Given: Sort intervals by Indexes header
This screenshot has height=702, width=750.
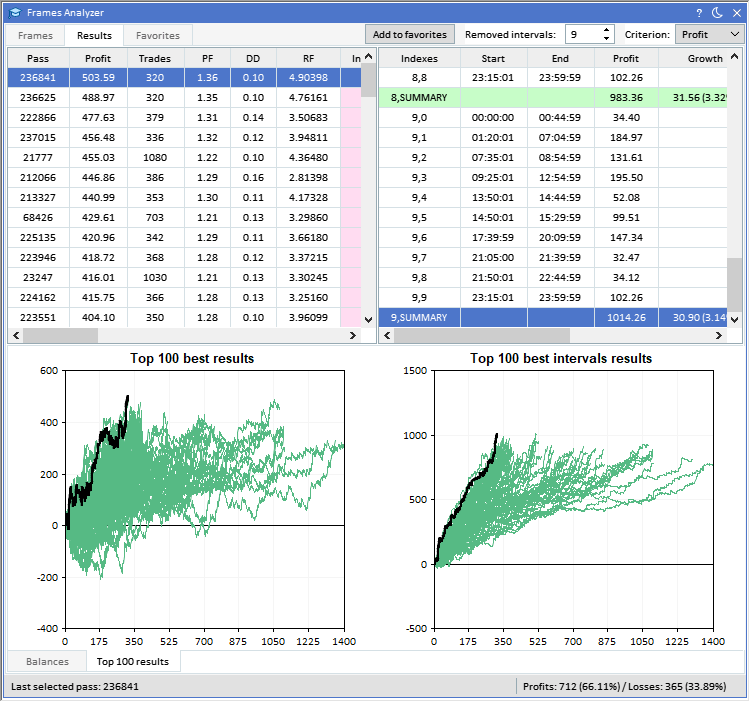Looking at the screenshot, I should click(x=419, y=58).
